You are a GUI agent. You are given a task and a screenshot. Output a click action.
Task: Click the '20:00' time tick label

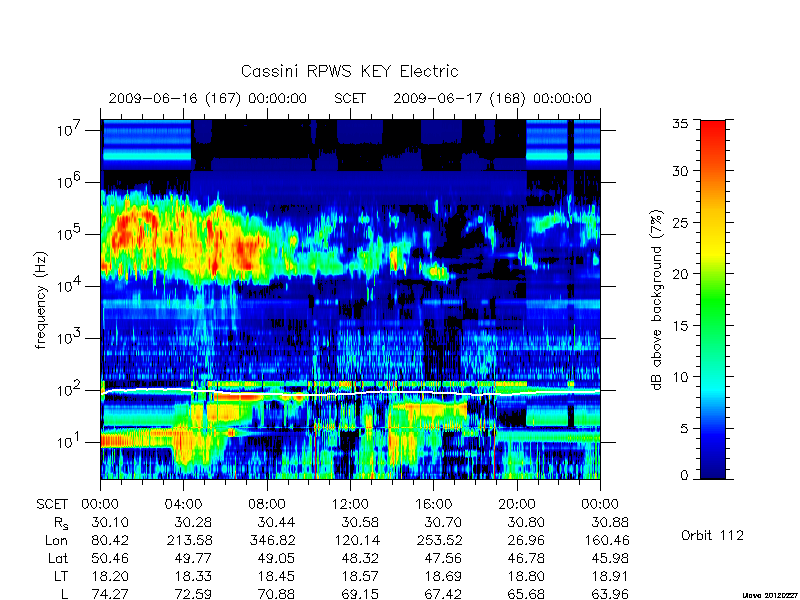click(x=517, y=505)
